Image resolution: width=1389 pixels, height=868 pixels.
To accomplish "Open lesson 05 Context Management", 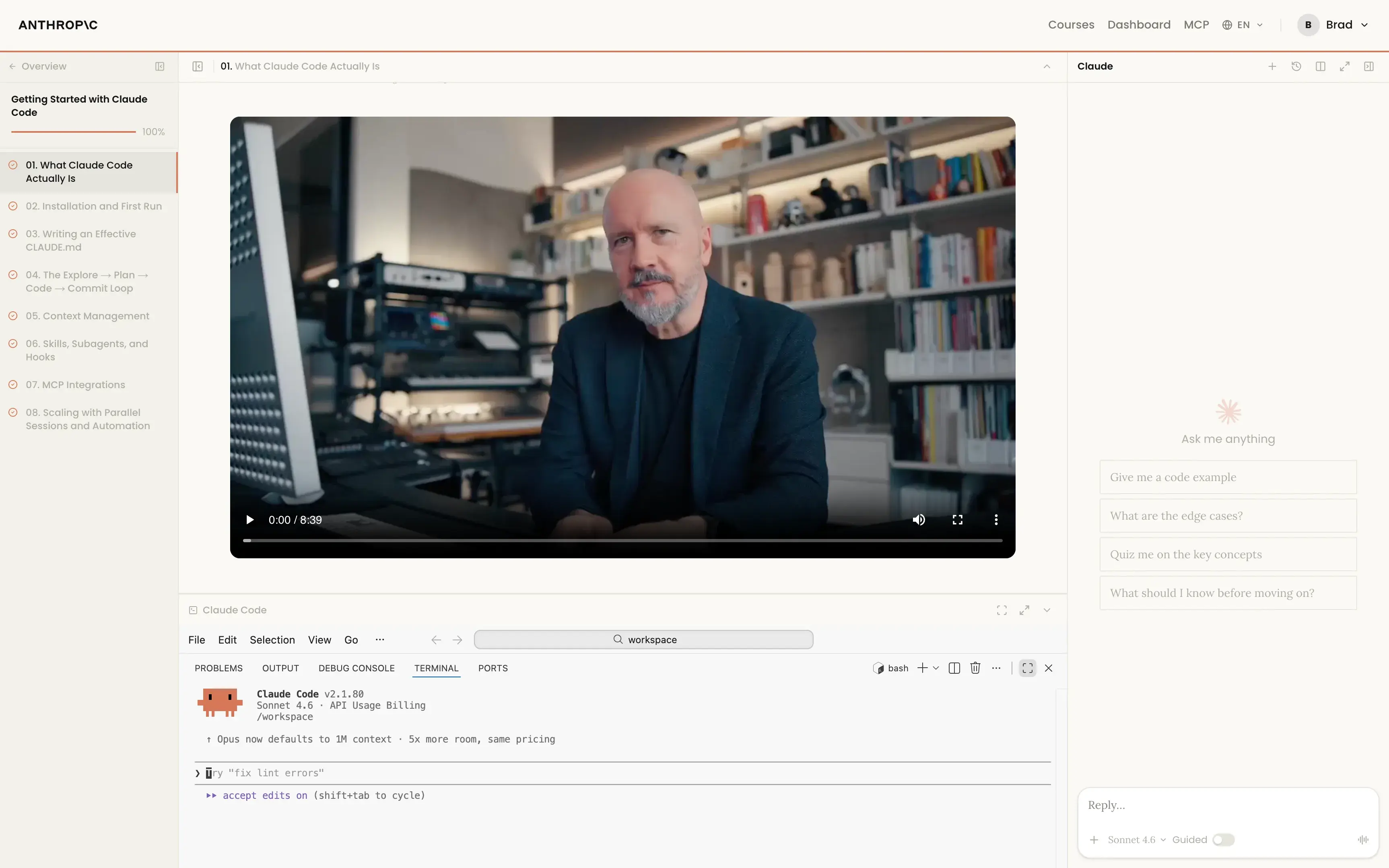I will 89,316.
